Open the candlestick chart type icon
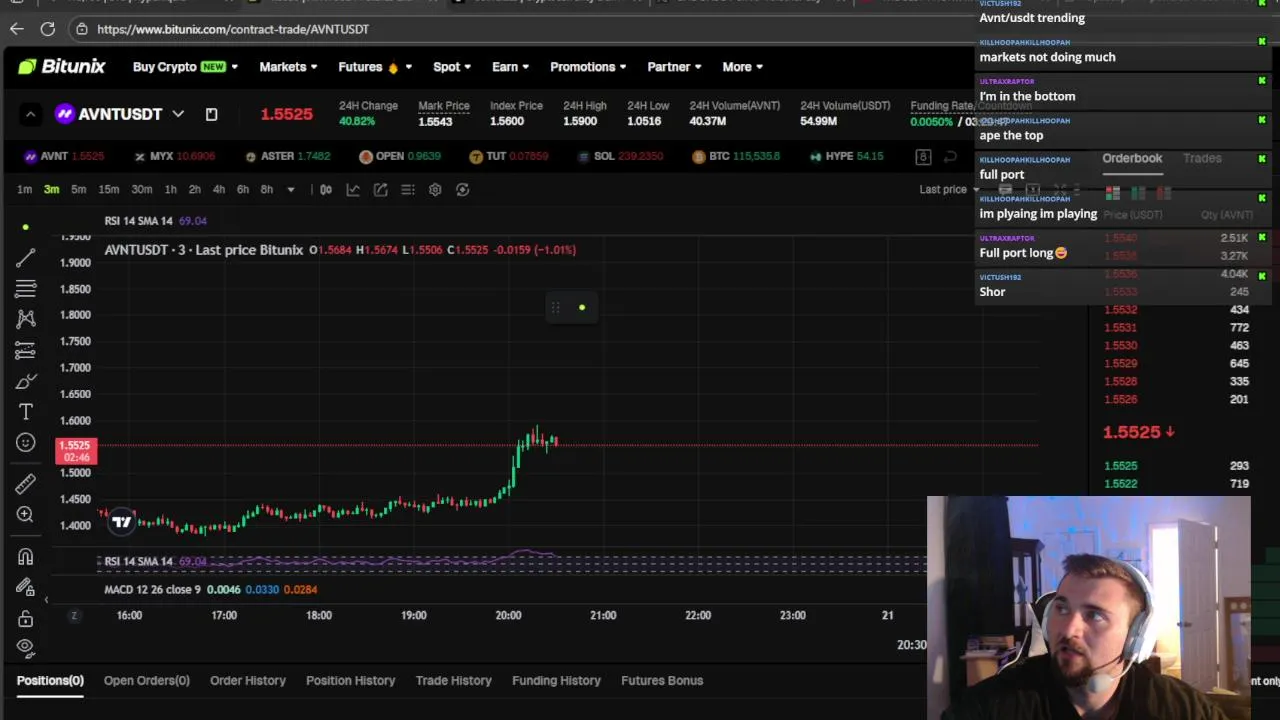The width and height of the screenshot is (1280, 720). coord(325,189)
